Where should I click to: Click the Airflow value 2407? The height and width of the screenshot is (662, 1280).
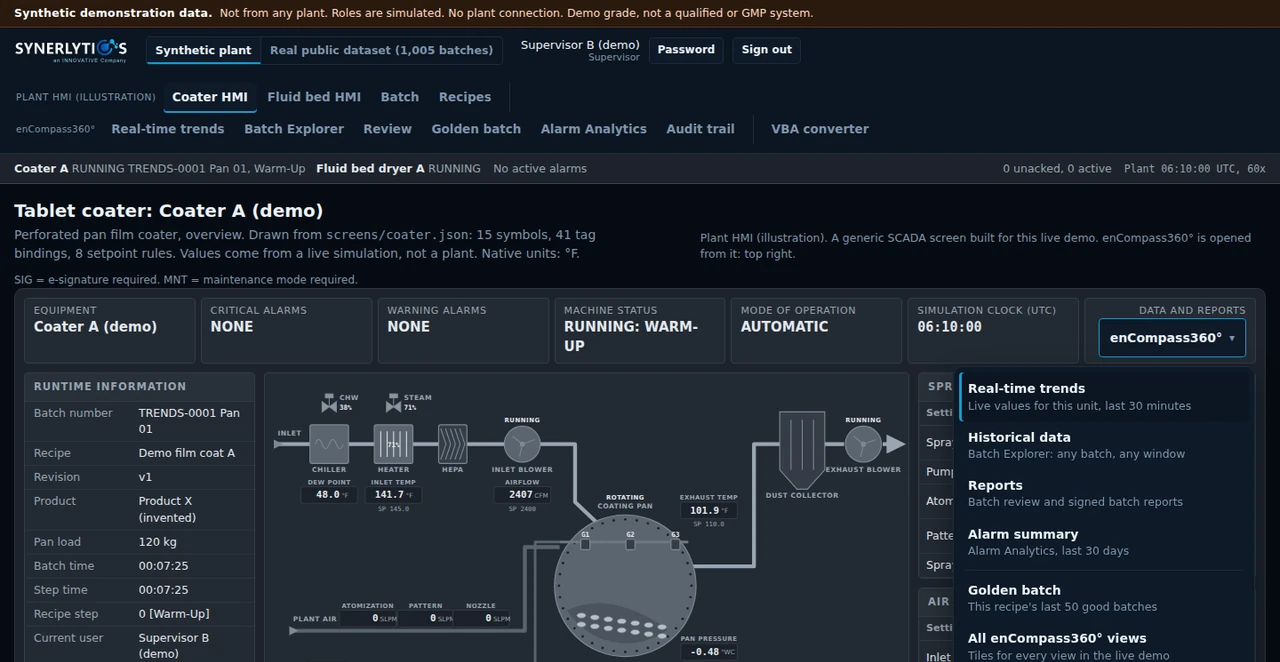tap(522, 495)
